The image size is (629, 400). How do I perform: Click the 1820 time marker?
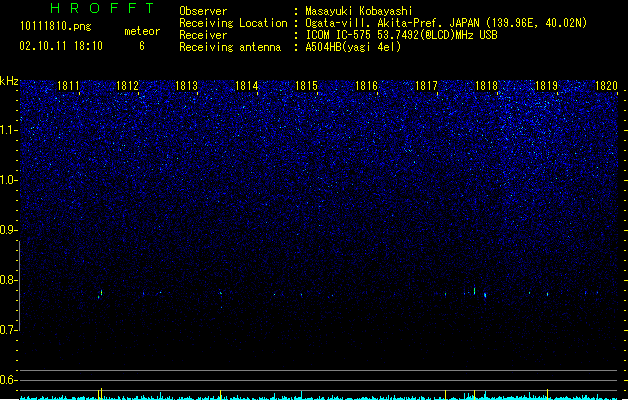click(x=606, y=86)
